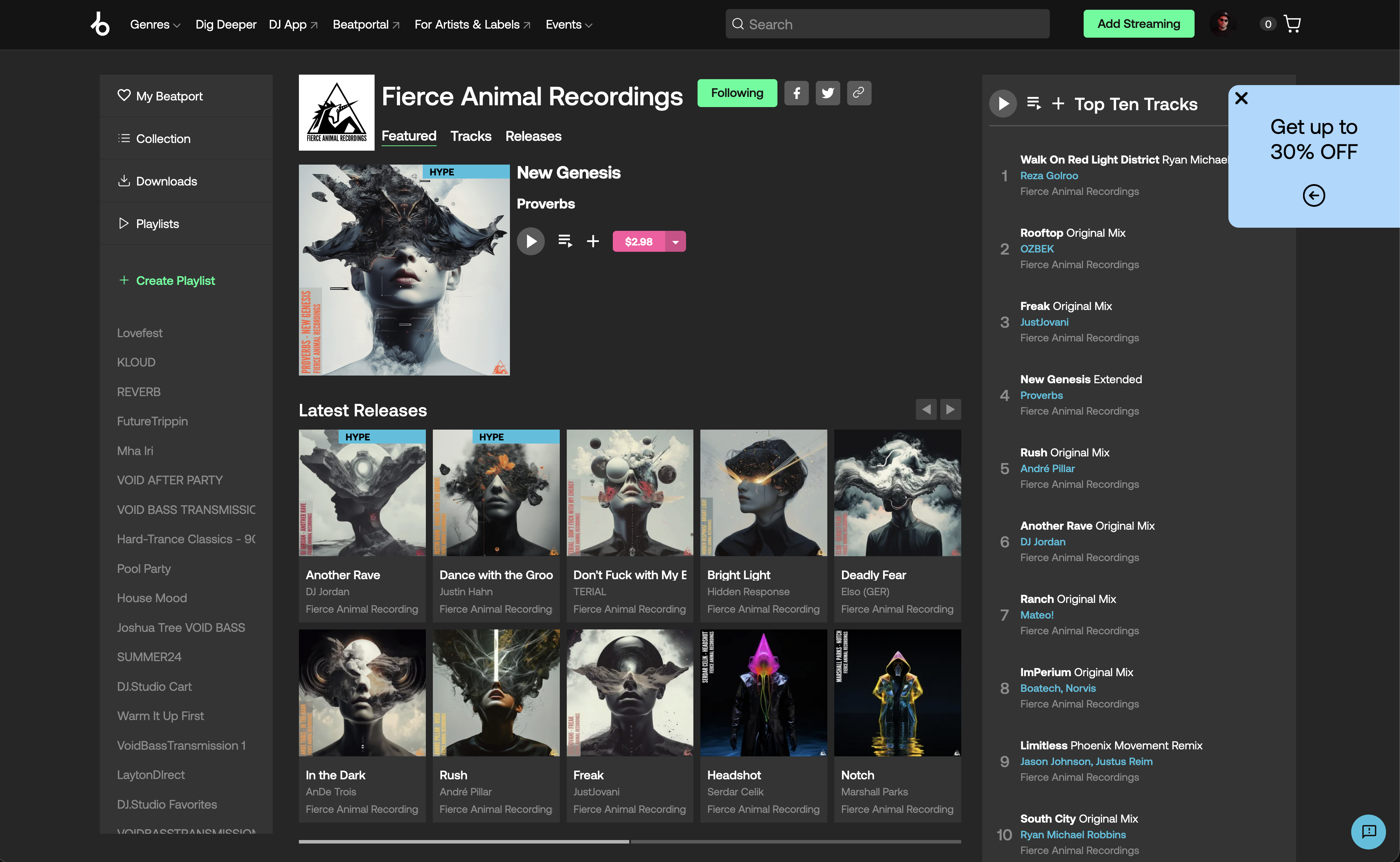The height and width of the screenshot is (862, 1400).
Task: Play the Top Ten Tracks chart
Action: (1002, 104)
